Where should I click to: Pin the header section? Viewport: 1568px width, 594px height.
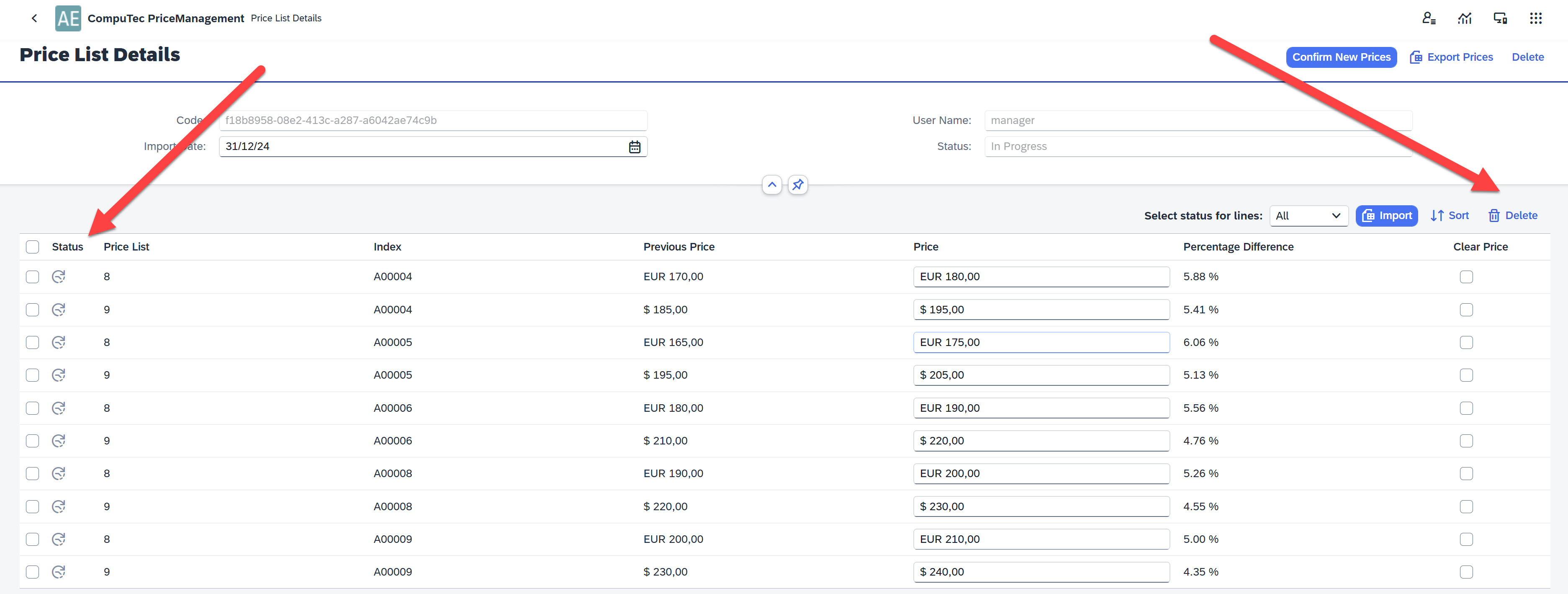coord(797,185)
